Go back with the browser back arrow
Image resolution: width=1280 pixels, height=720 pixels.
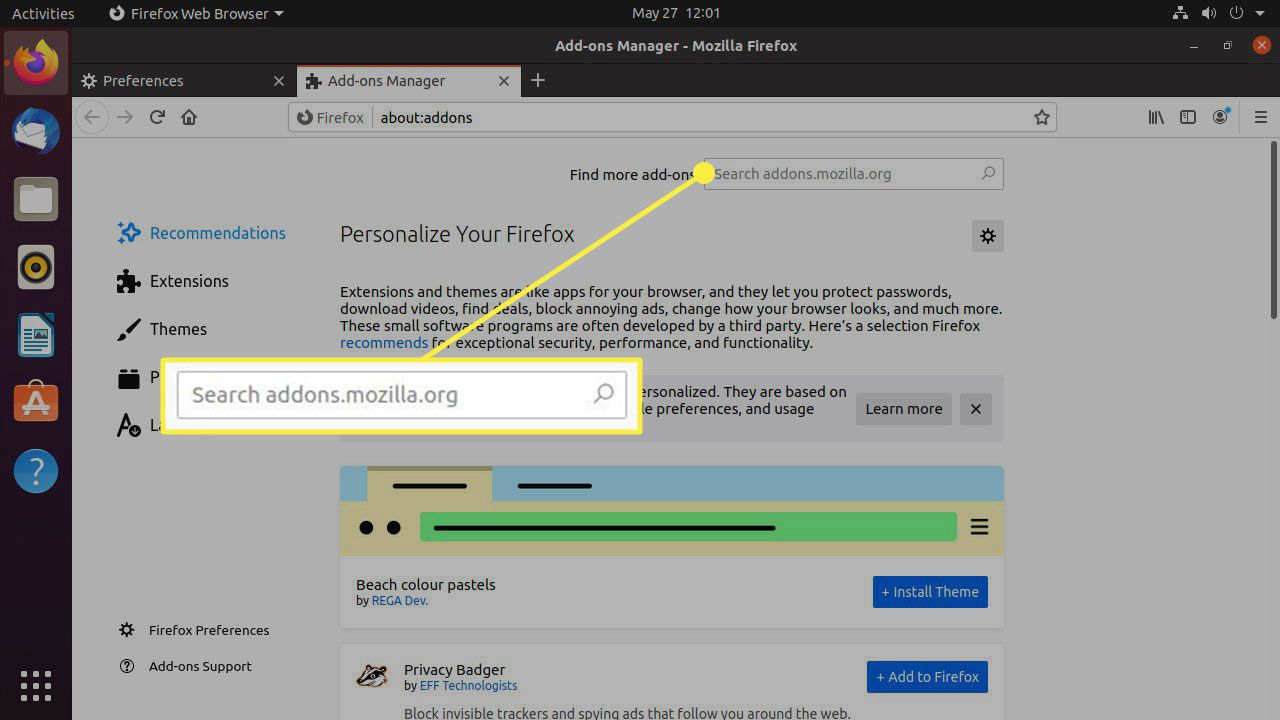(92, 117)
